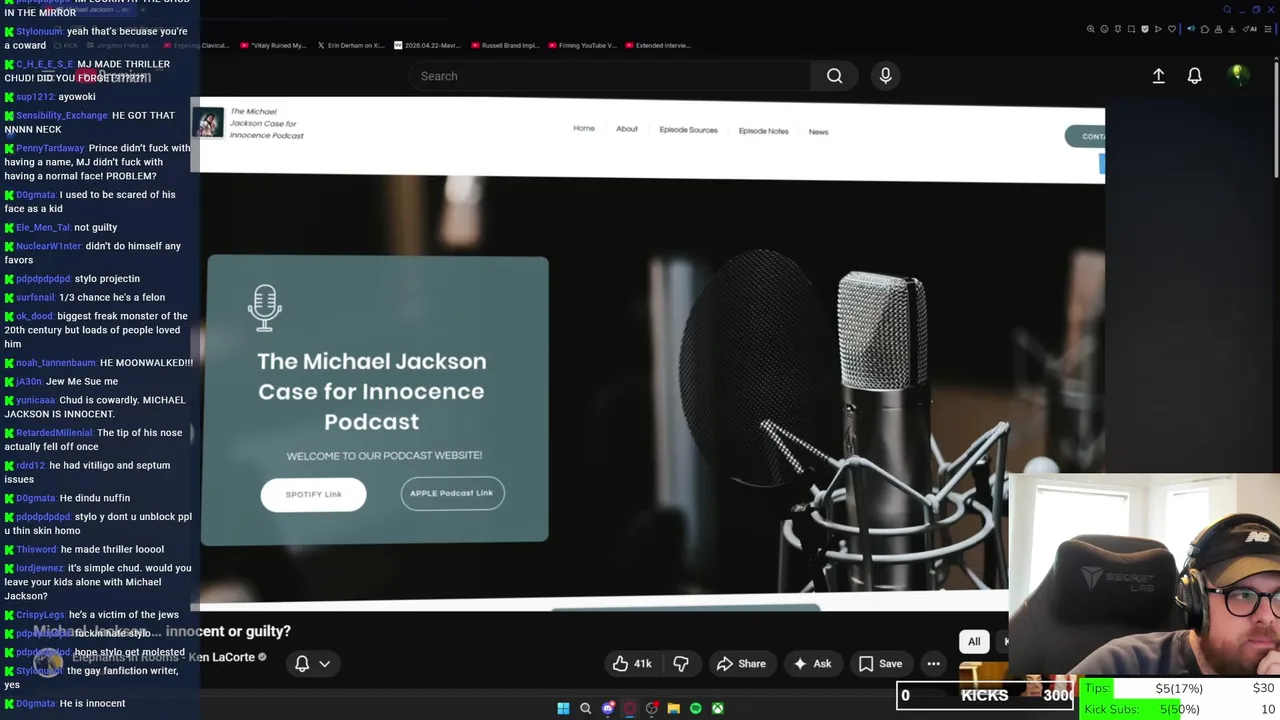Viewport: 1280px width, 720px height.
Task: Open About on the podcast website nav
Action: click(x=627, y=129)
